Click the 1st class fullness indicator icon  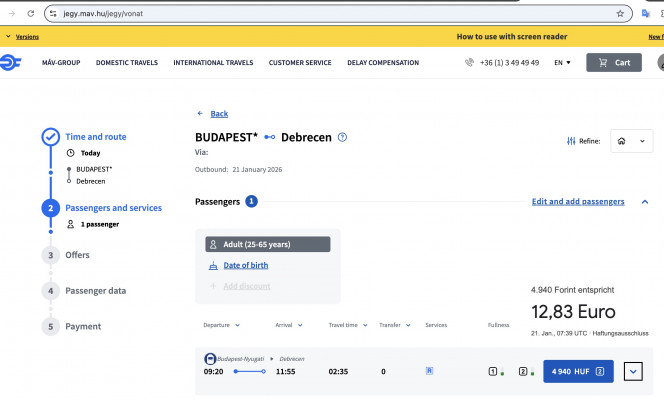click(493, 371)
